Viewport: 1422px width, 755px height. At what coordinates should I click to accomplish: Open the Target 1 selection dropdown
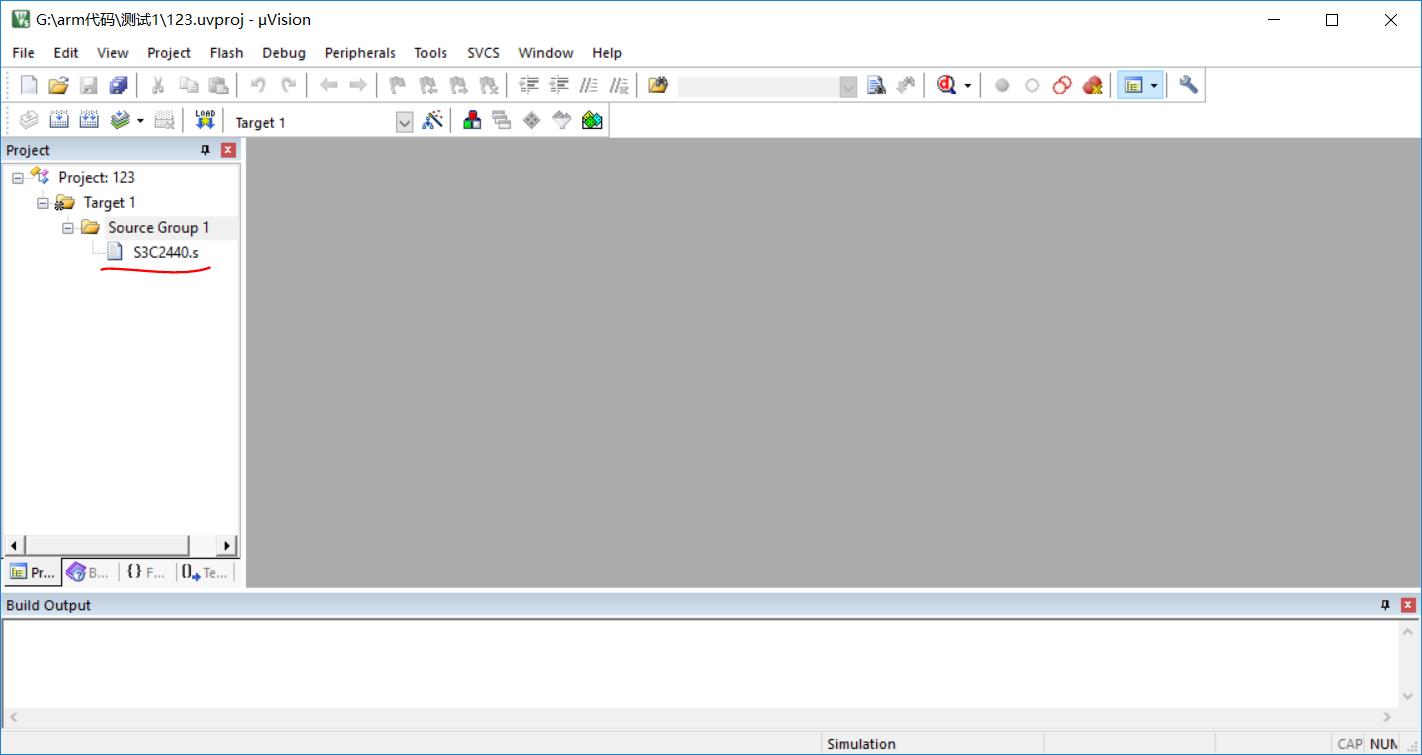(x=405, y=122)
